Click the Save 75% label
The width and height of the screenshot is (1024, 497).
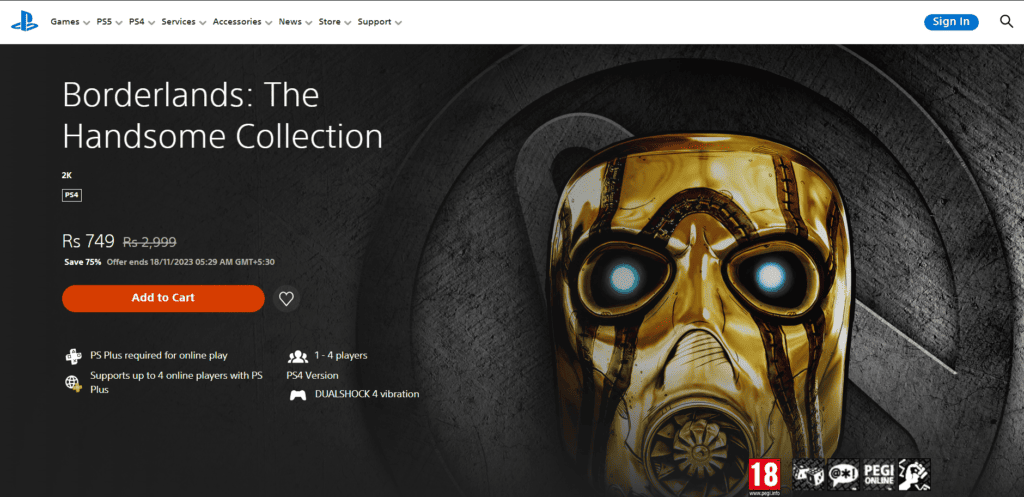point(82,262)
